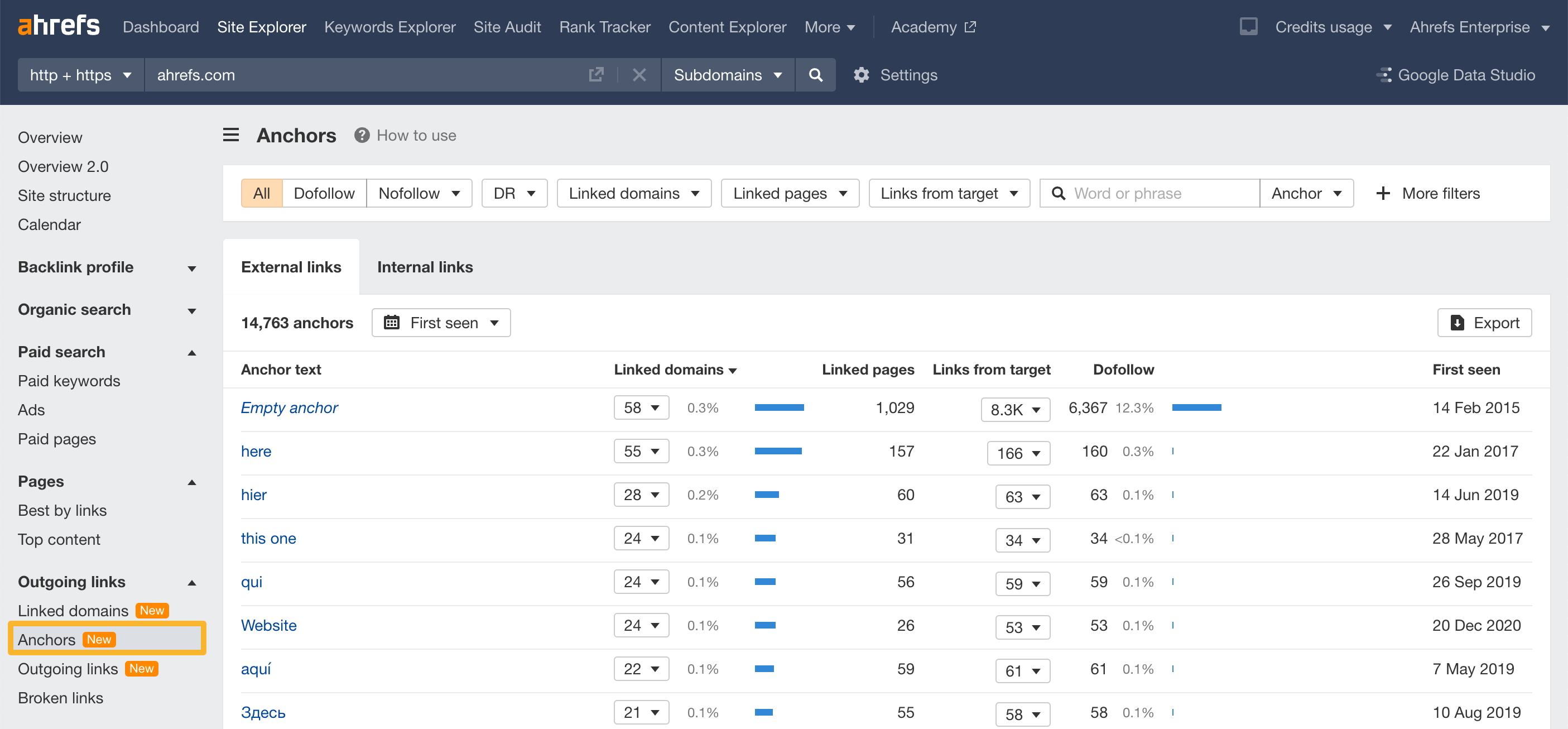
Task: Click the magnifier in Word or phrase field
Action: click(x=1059, y=193)
